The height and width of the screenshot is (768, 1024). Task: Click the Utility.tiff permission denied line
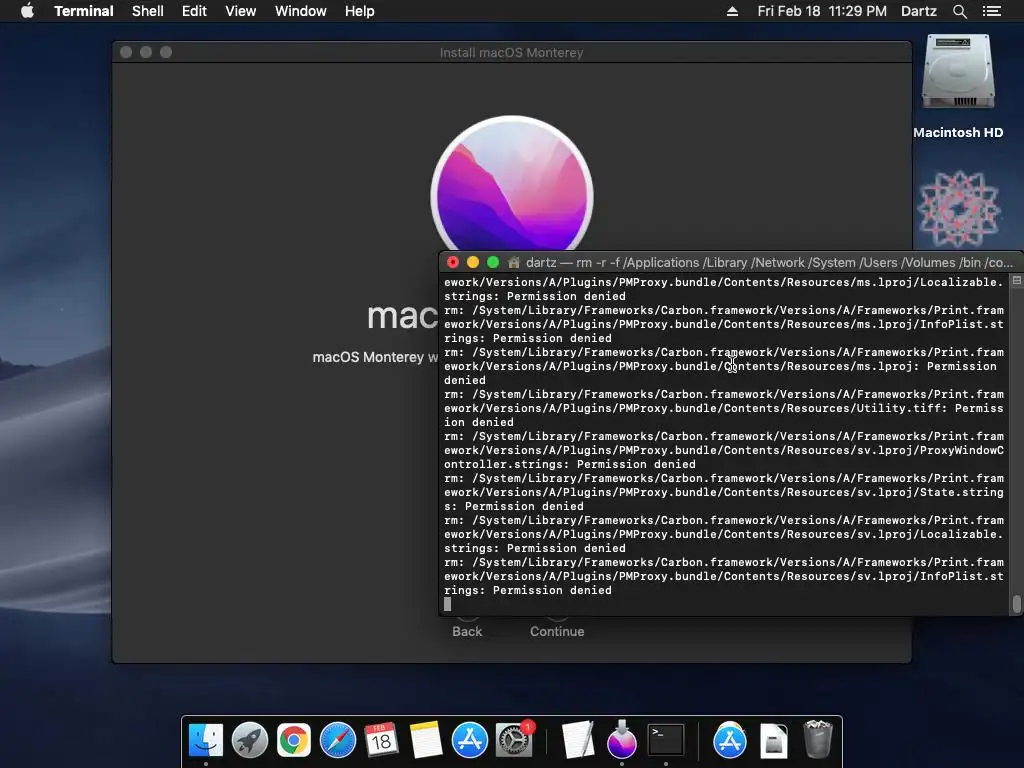(x=724, y=408)
